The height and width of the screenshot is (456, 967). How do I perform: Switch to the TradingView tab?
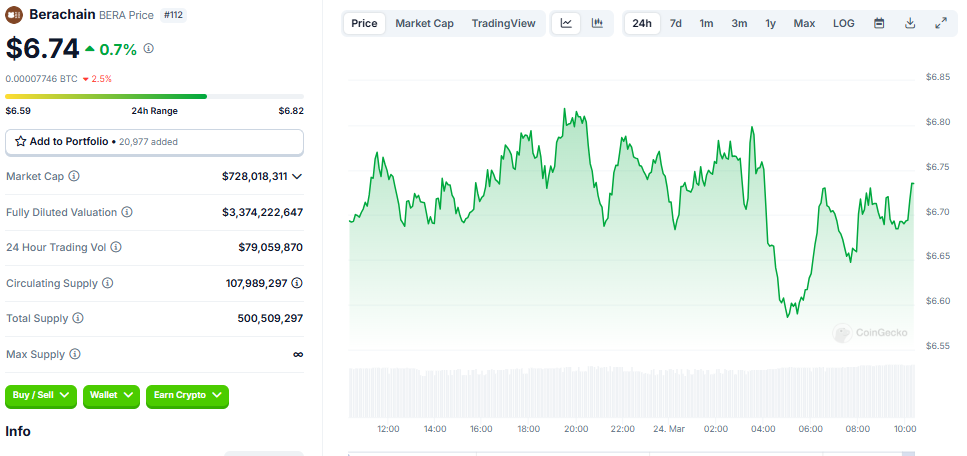[503, 23]
